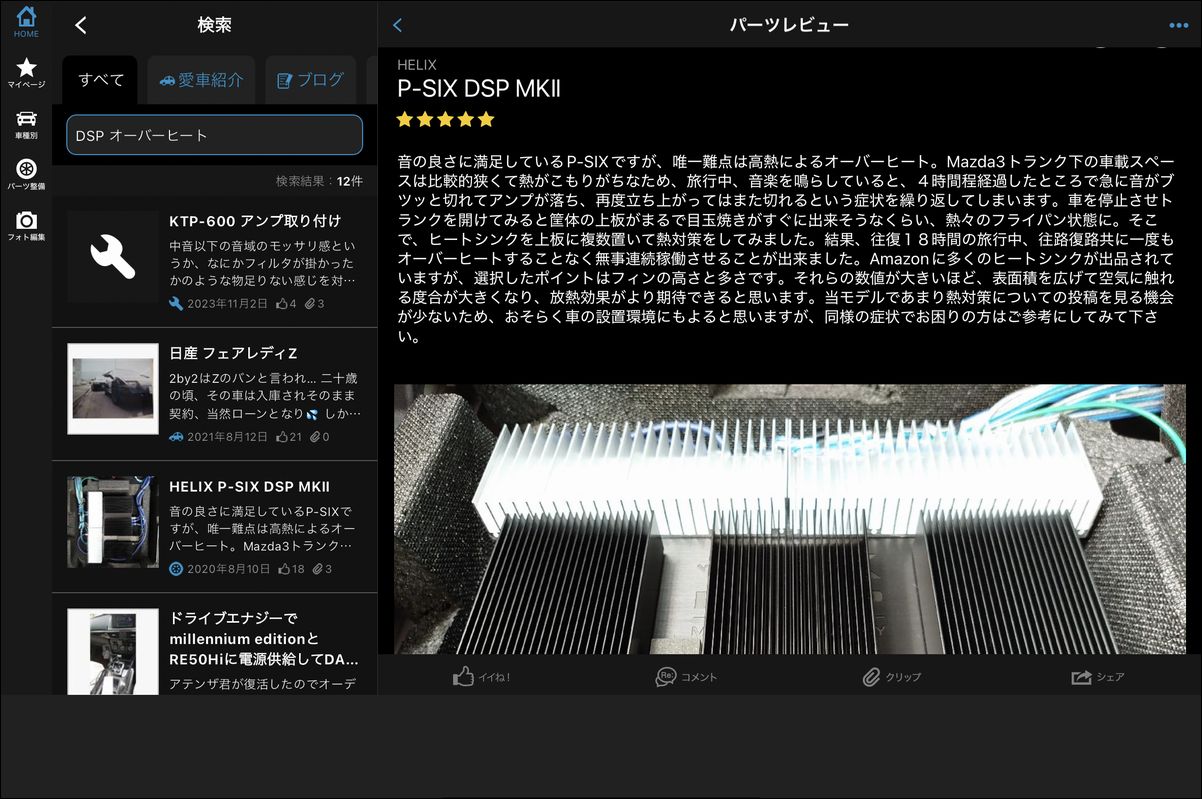Click clip count 3 on HELIX result

(x=322, y=569)
